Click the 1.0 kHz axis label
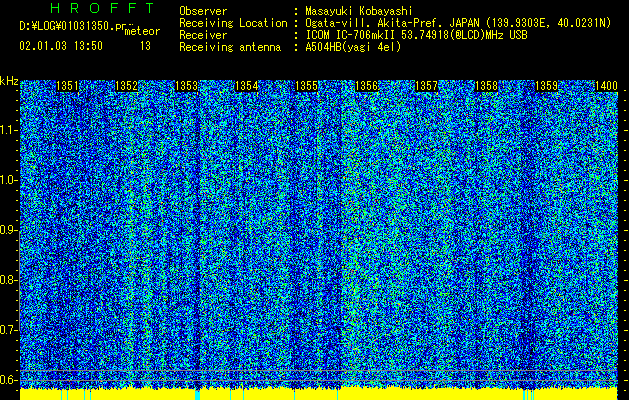Viewport: 629px width, 400px height. 8,180
